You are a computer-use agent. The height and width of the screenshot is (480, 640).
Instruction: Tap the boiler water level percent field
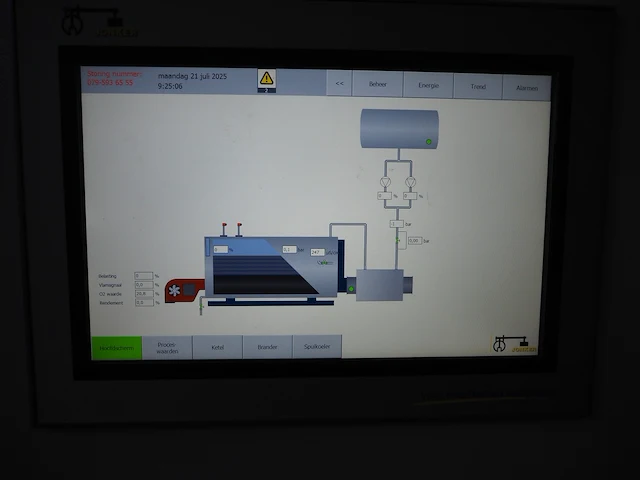[x=221, y=249]
